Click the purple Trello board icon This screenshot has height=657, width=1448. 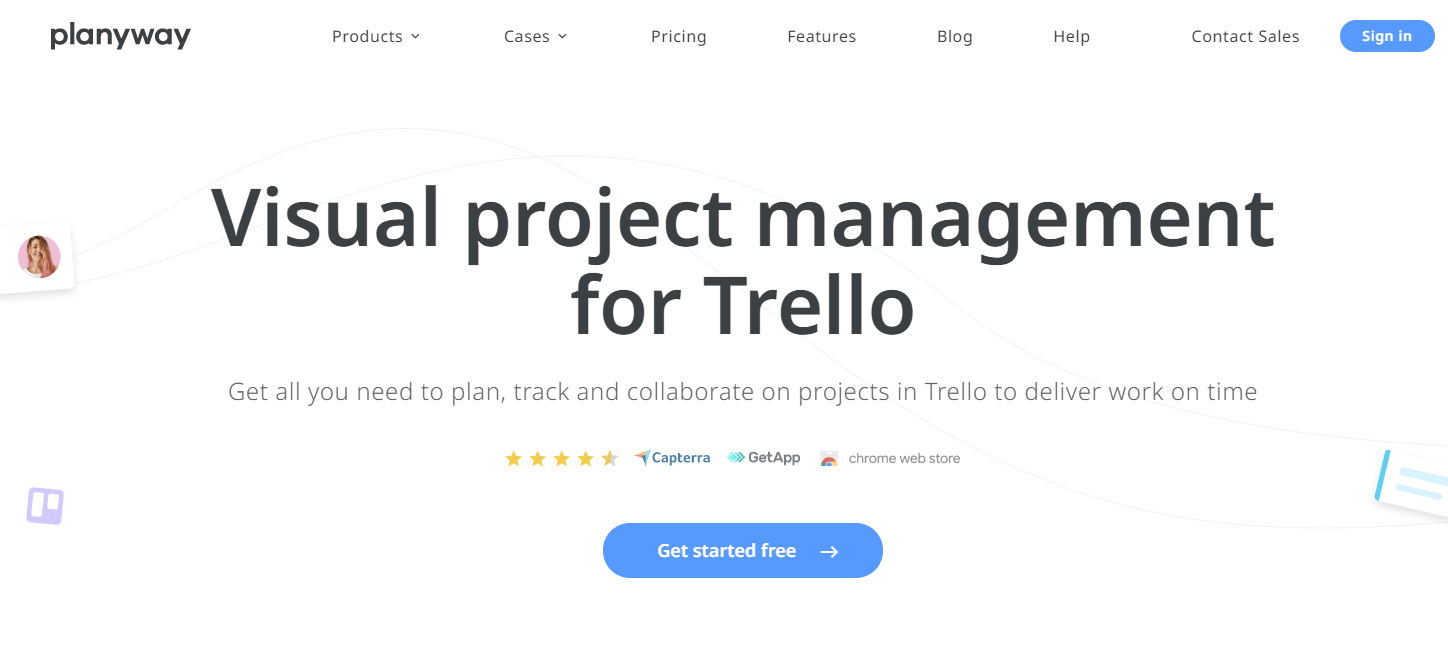(45, 505)
